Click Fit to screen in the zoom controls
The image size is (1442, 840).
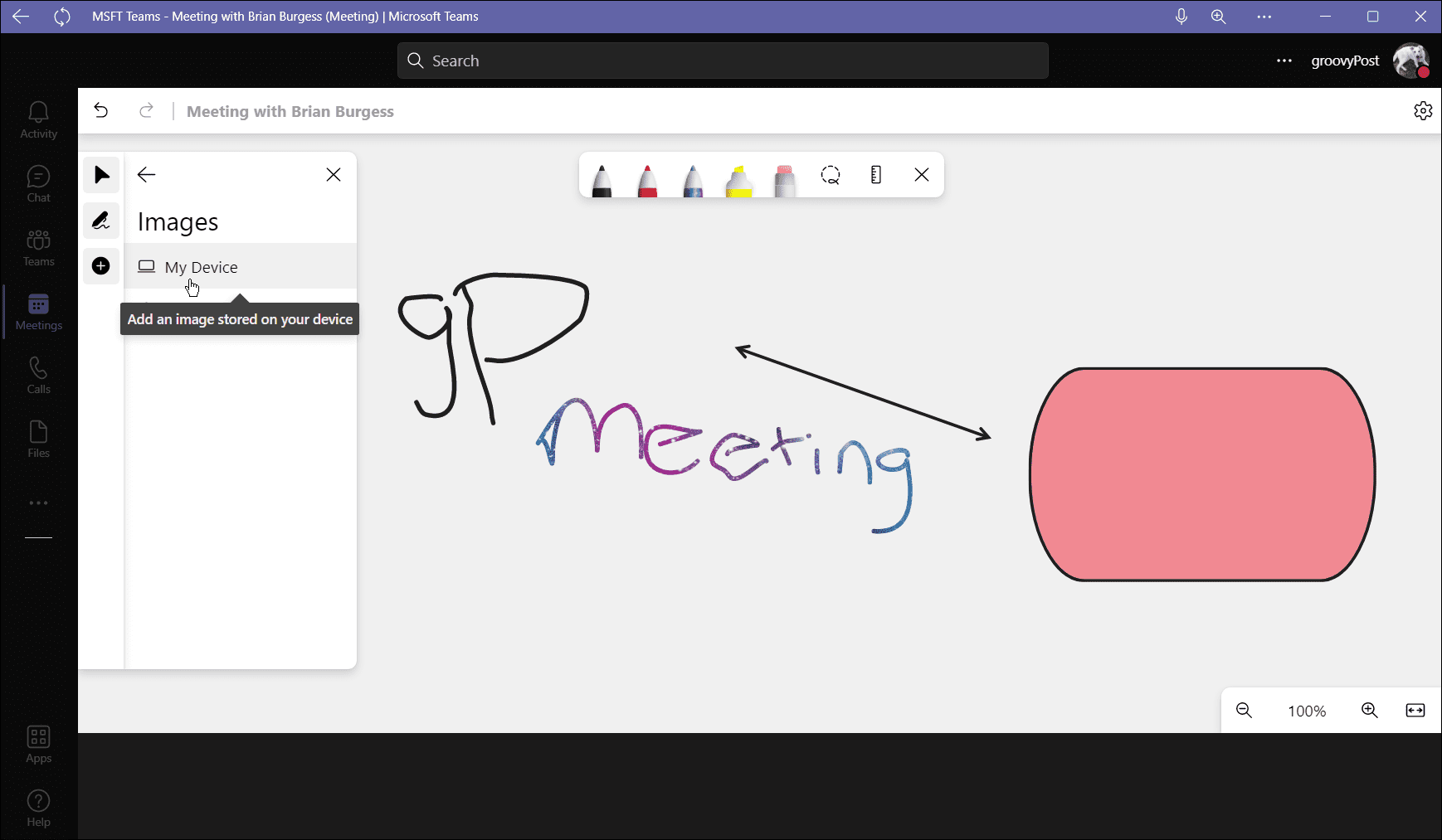(1415, 710)
